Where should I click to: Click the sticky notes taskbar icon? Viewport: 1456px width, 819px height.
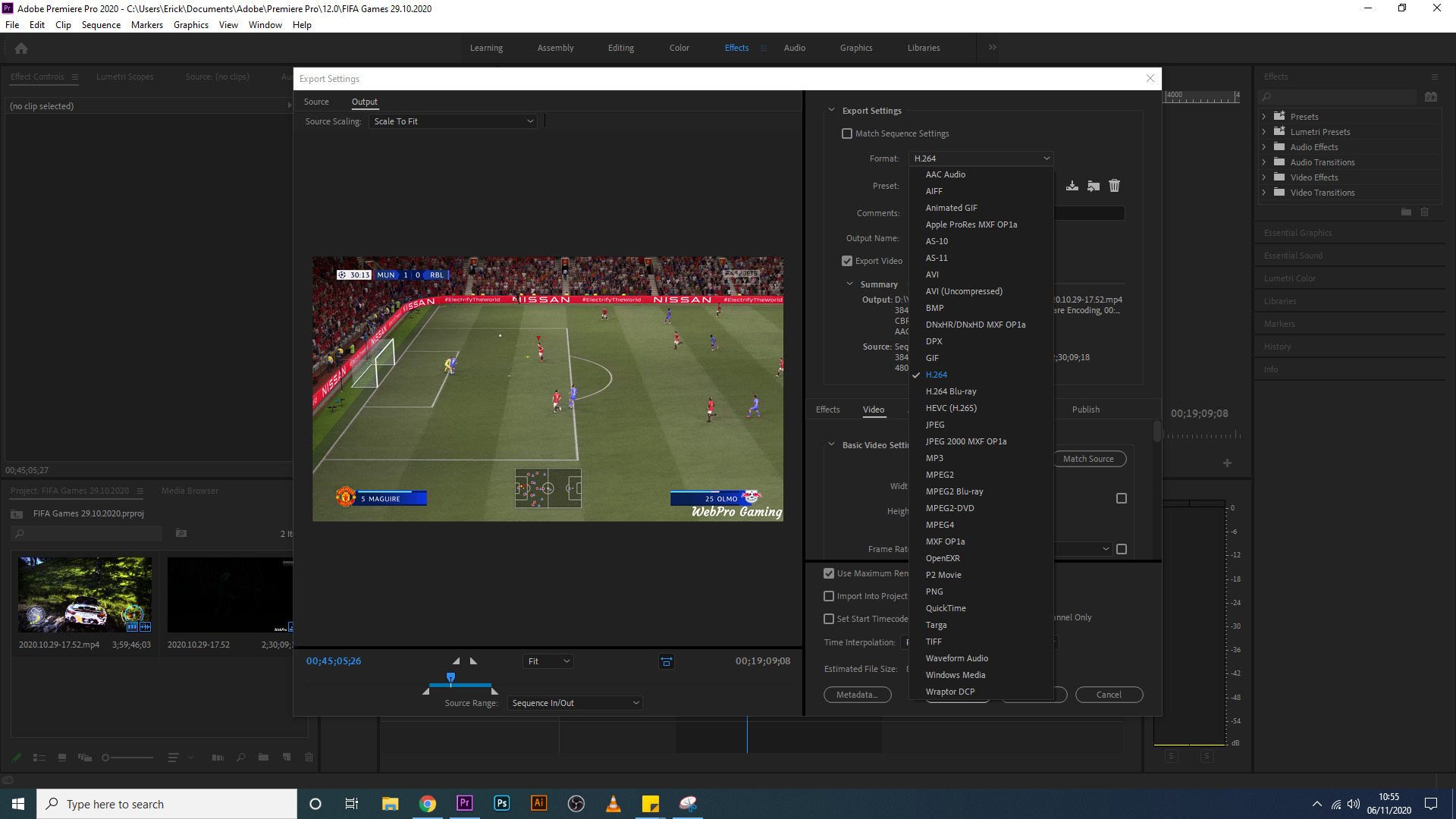pyautogui.click(x=651, y=803)
